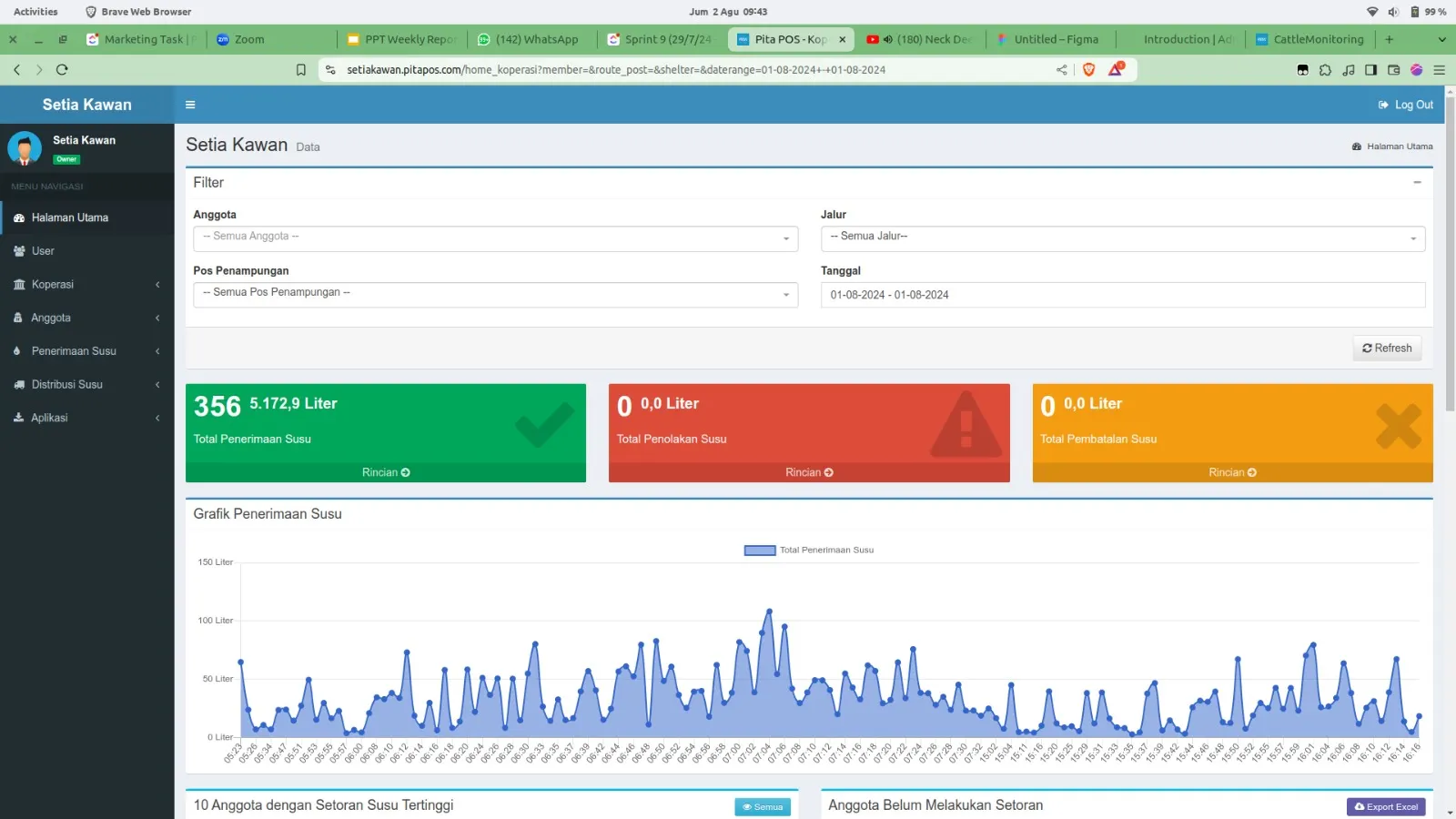Open the Halaman Utama sidebar item
The image size is (1456, 819).
pyautogui.click(x=69, y=218)
